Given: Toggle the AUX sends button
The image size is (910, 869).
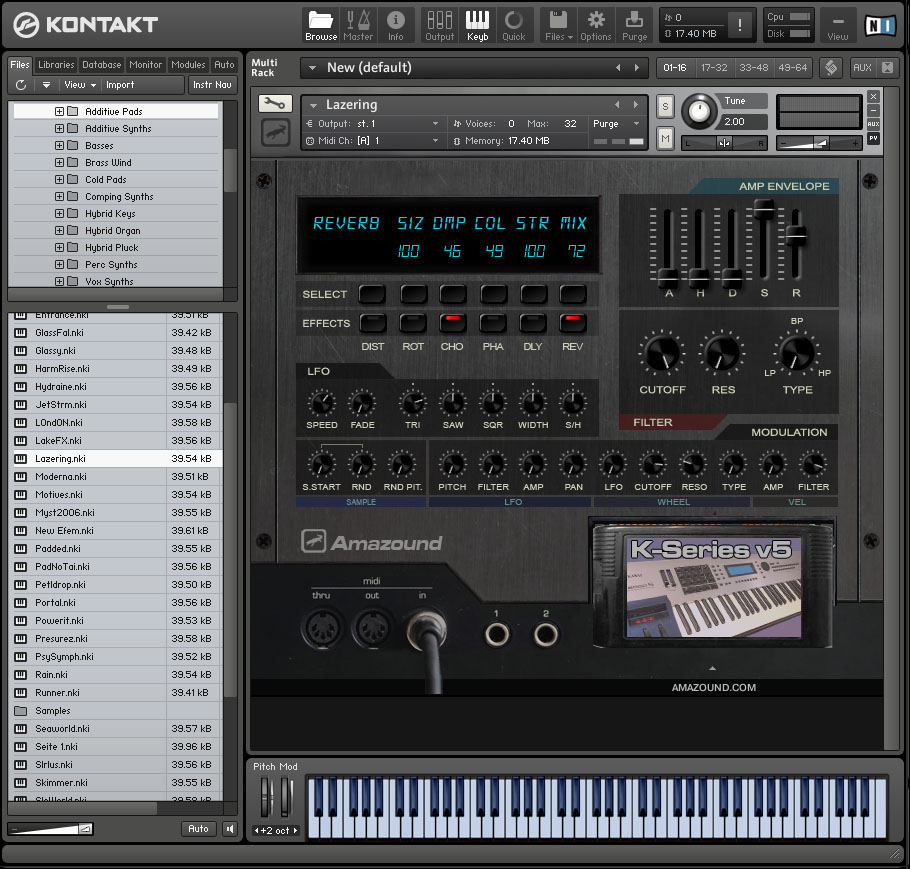Looking at the screenshot, I should (862, 67).
